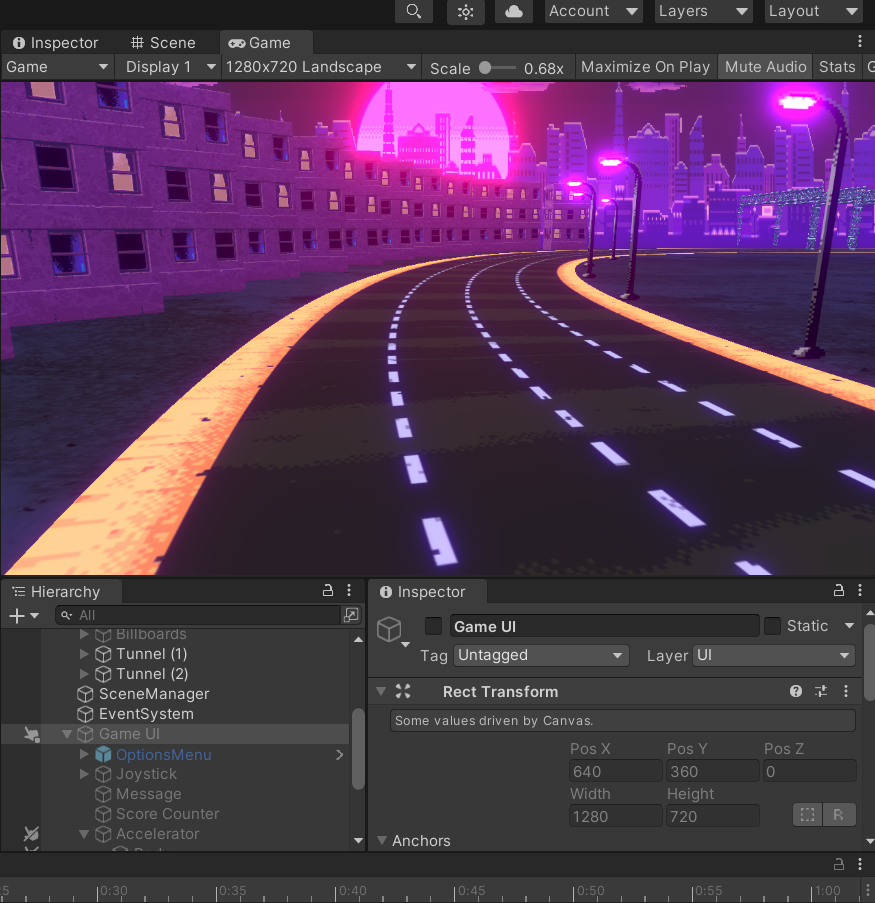Expand the Tunnel (1) object
This screenshot has width=875, height=903.
coord(84,654)
